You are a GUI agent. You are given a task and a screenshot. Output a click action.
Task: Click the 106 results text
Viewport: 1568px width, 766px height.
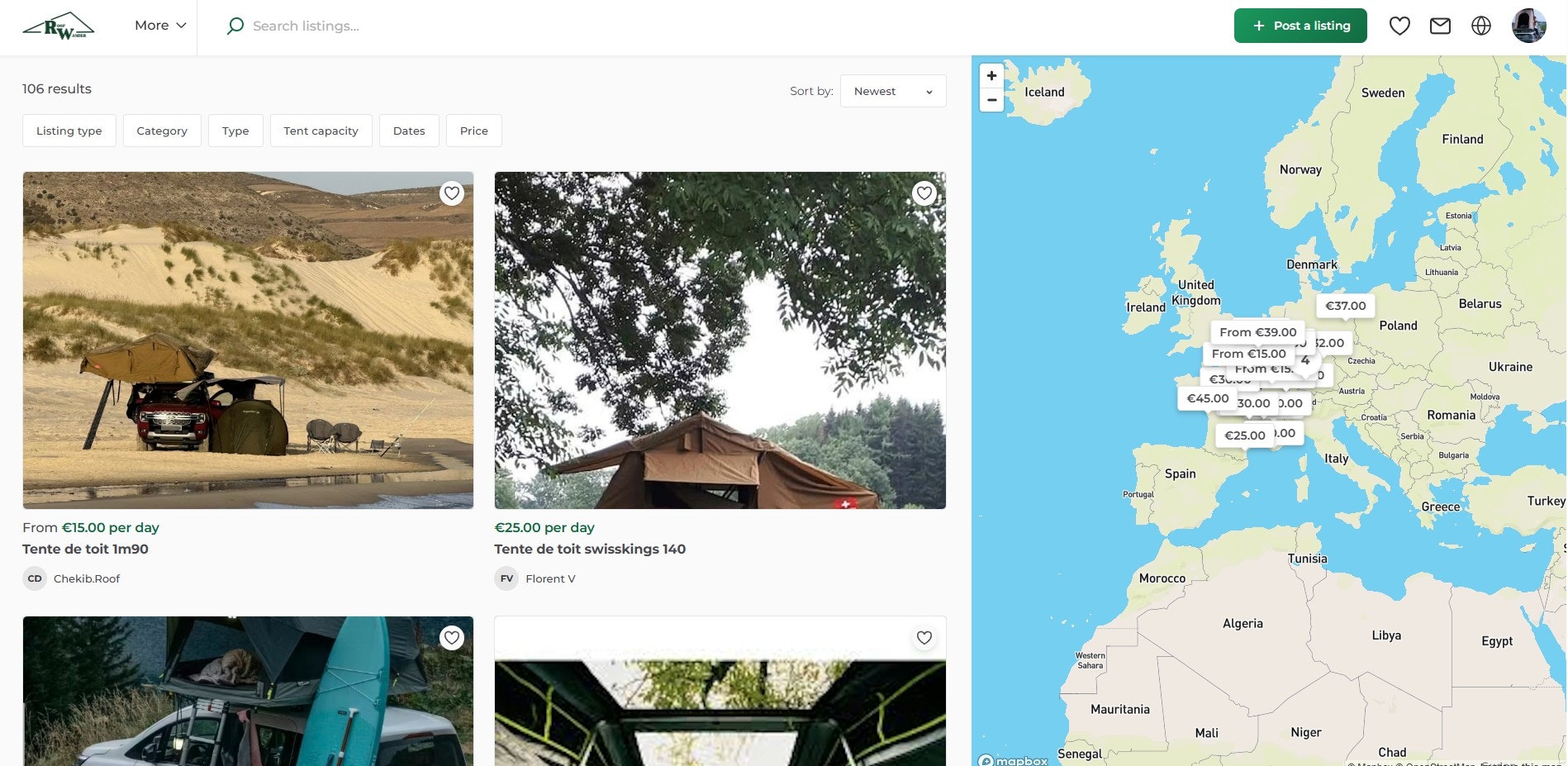[57, 88]
